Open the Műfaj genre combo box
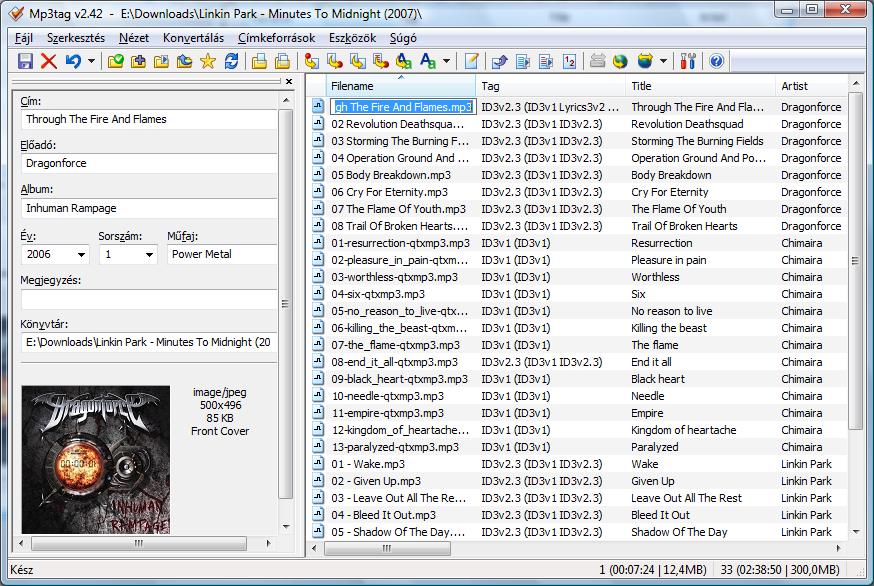 pyautogui.click(x=221, y=255)
